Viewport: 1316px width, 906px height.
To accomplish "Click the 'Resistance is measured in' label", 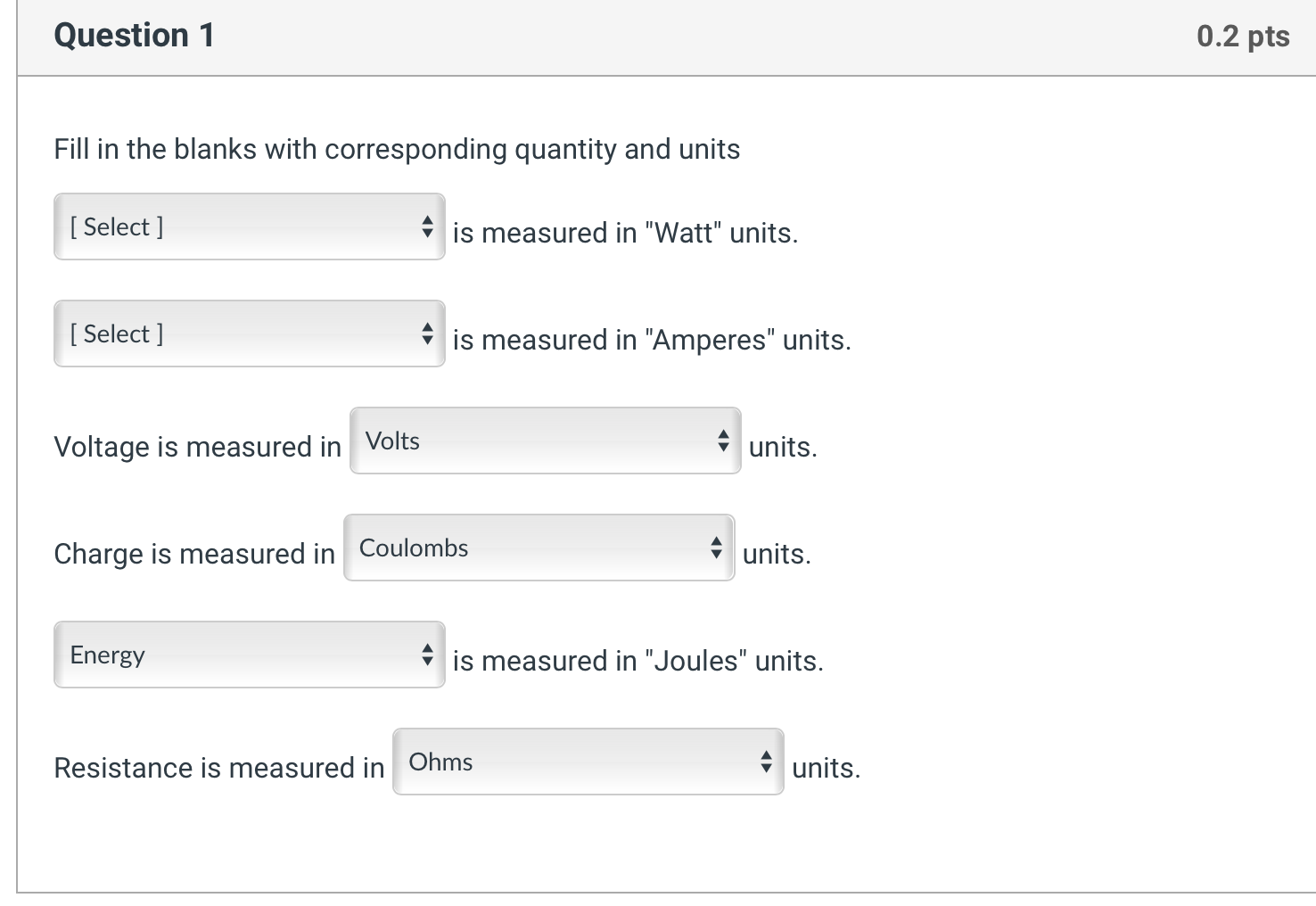I will [218, 768].
